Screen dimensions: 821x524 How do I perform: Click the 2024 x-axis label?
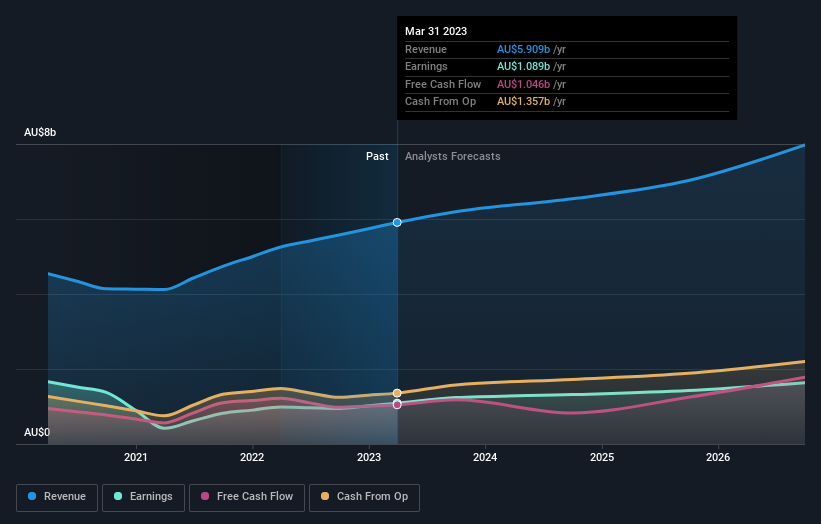(x=485, y=457)
